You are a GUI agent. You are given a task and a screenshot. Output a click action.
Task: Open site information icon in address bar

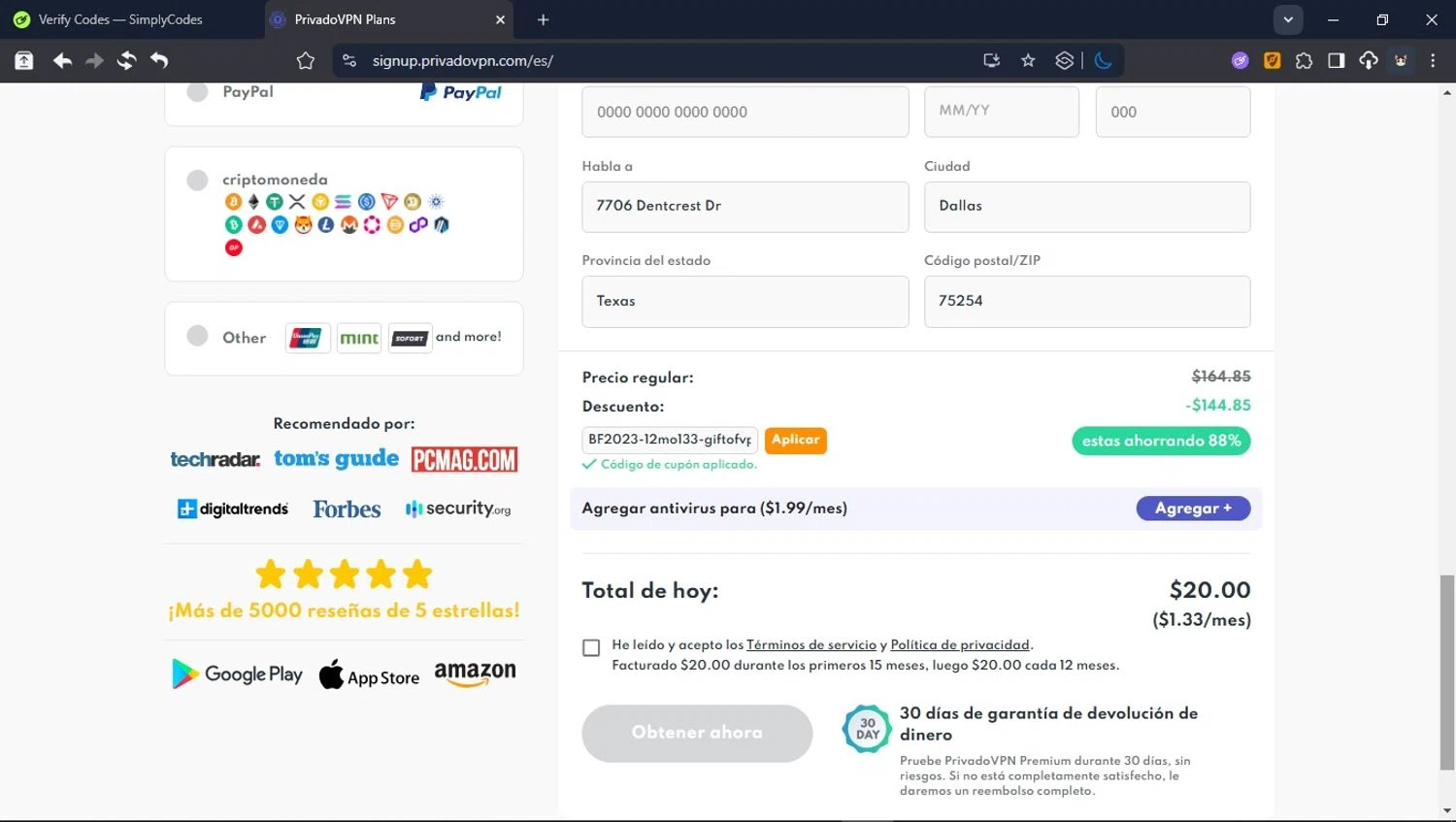[x=349, y=60]
